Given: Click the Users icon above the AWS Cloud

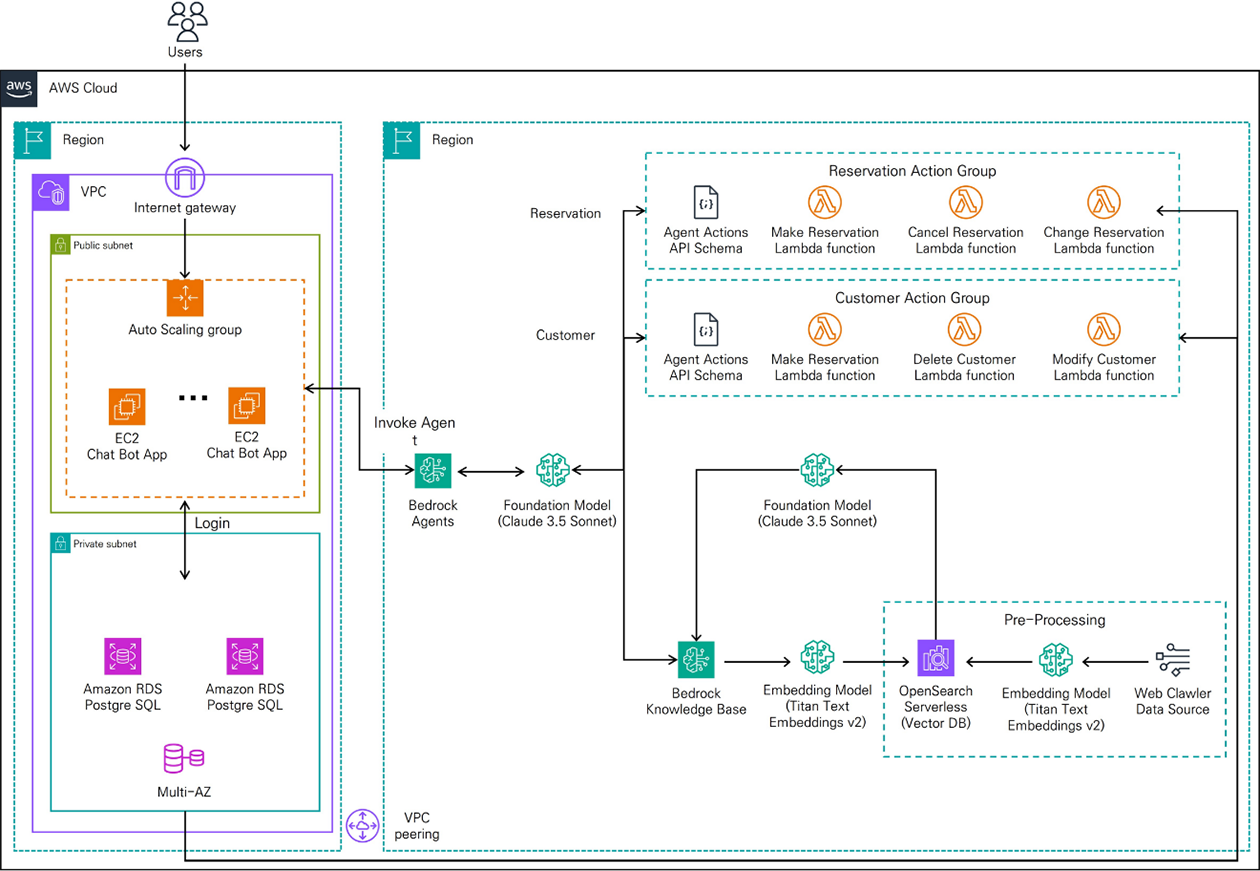Looking at the screenshot, I should (x=187, y=22).
